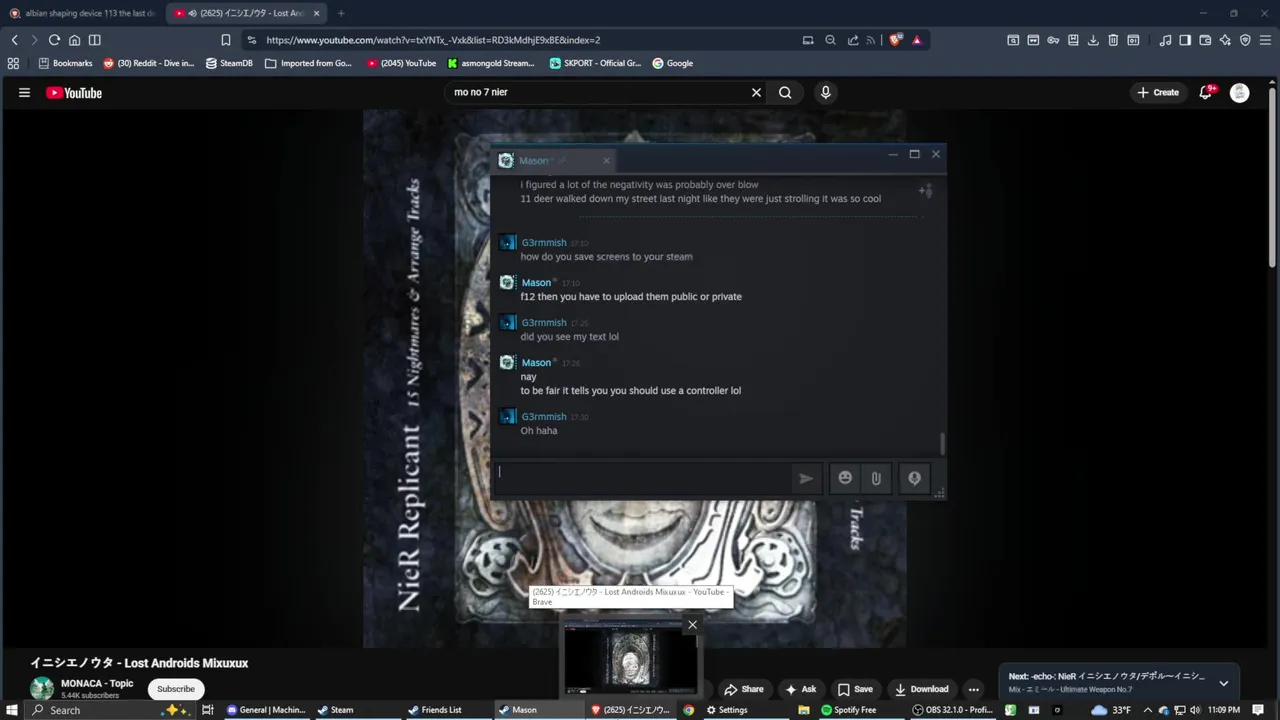Open a new browser tab
The image size is (1280, 720).
[341, 13]
